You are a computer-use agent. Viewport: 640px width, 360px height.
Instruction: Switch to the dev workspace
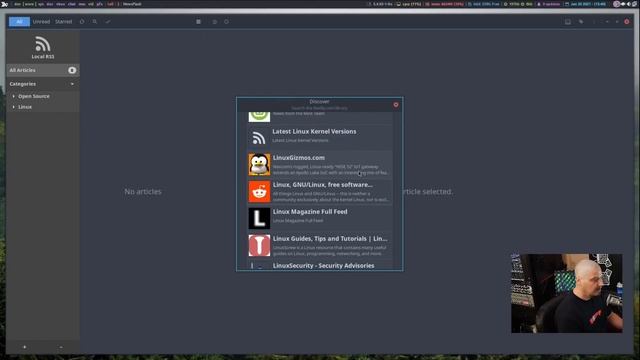click(x=18, y=4)
